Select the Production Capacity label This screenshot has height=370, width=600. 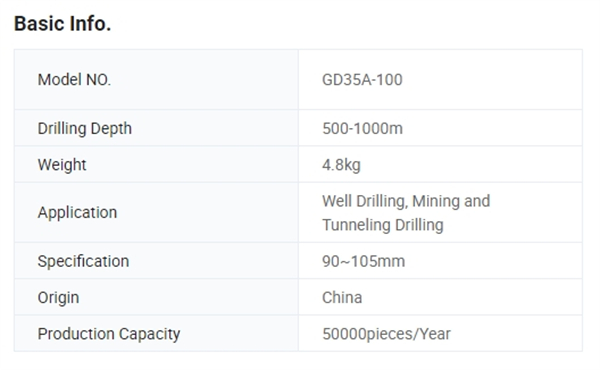[109, 334]
